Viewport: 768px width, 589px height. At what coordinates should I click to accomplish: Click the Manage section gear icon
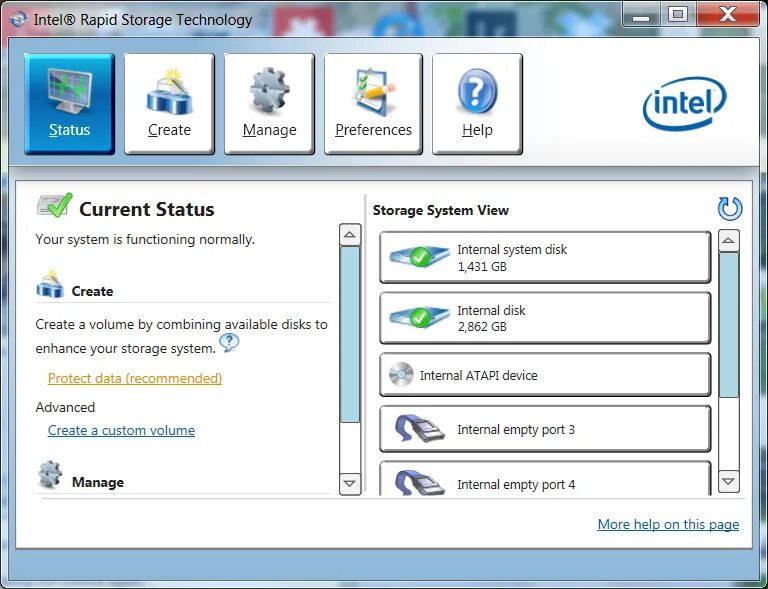(x=50, y=474)
